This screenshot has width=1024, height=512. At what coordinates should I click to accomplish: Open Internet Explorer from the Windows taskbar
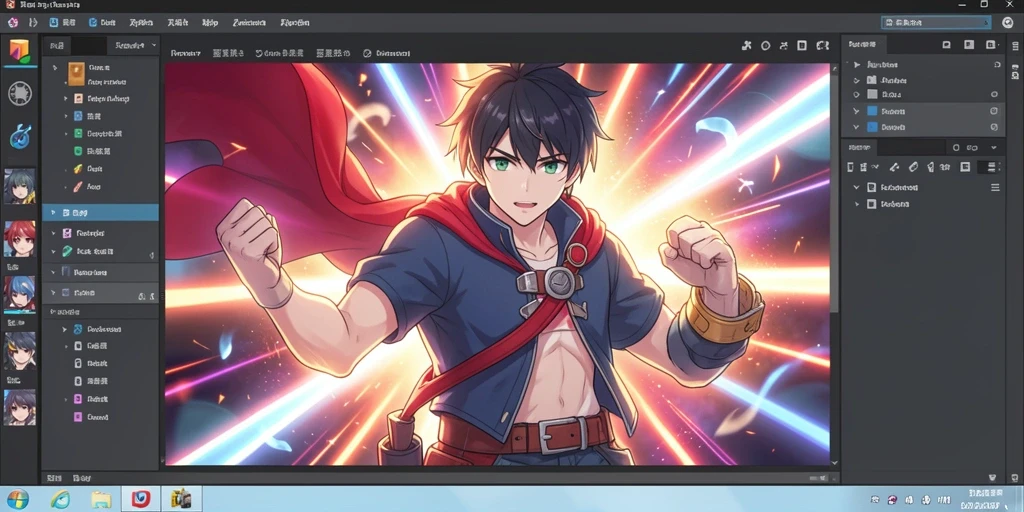tap(60, 500)
